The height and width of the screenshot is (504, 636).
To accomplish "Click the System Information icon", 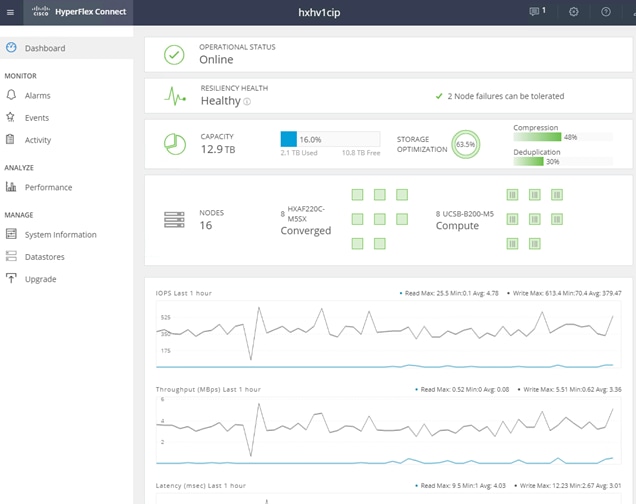I will pos(11,234).
